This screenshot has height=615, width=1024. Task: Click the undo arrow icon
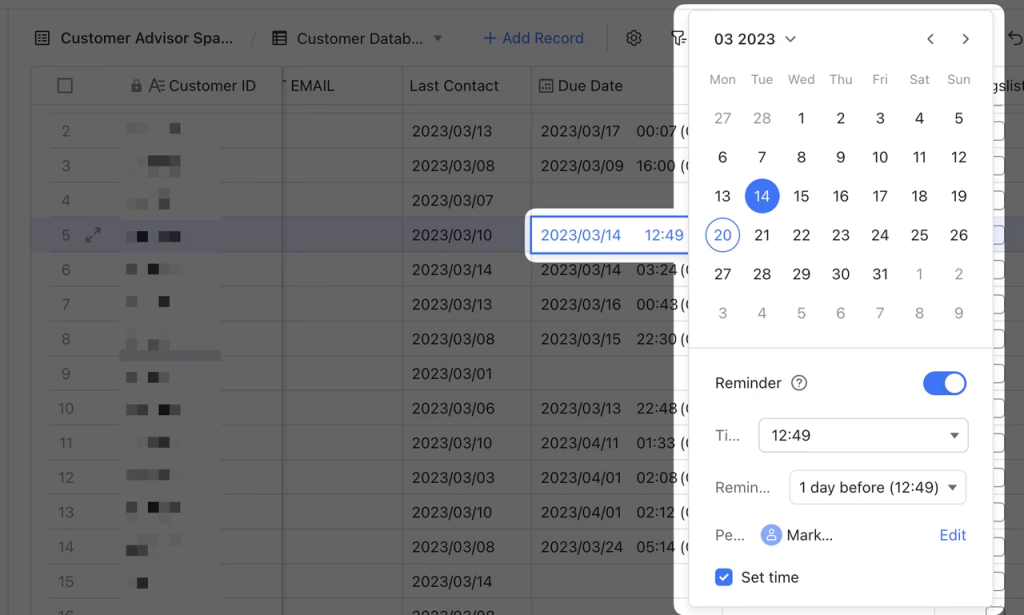[x=1015, y=39]
